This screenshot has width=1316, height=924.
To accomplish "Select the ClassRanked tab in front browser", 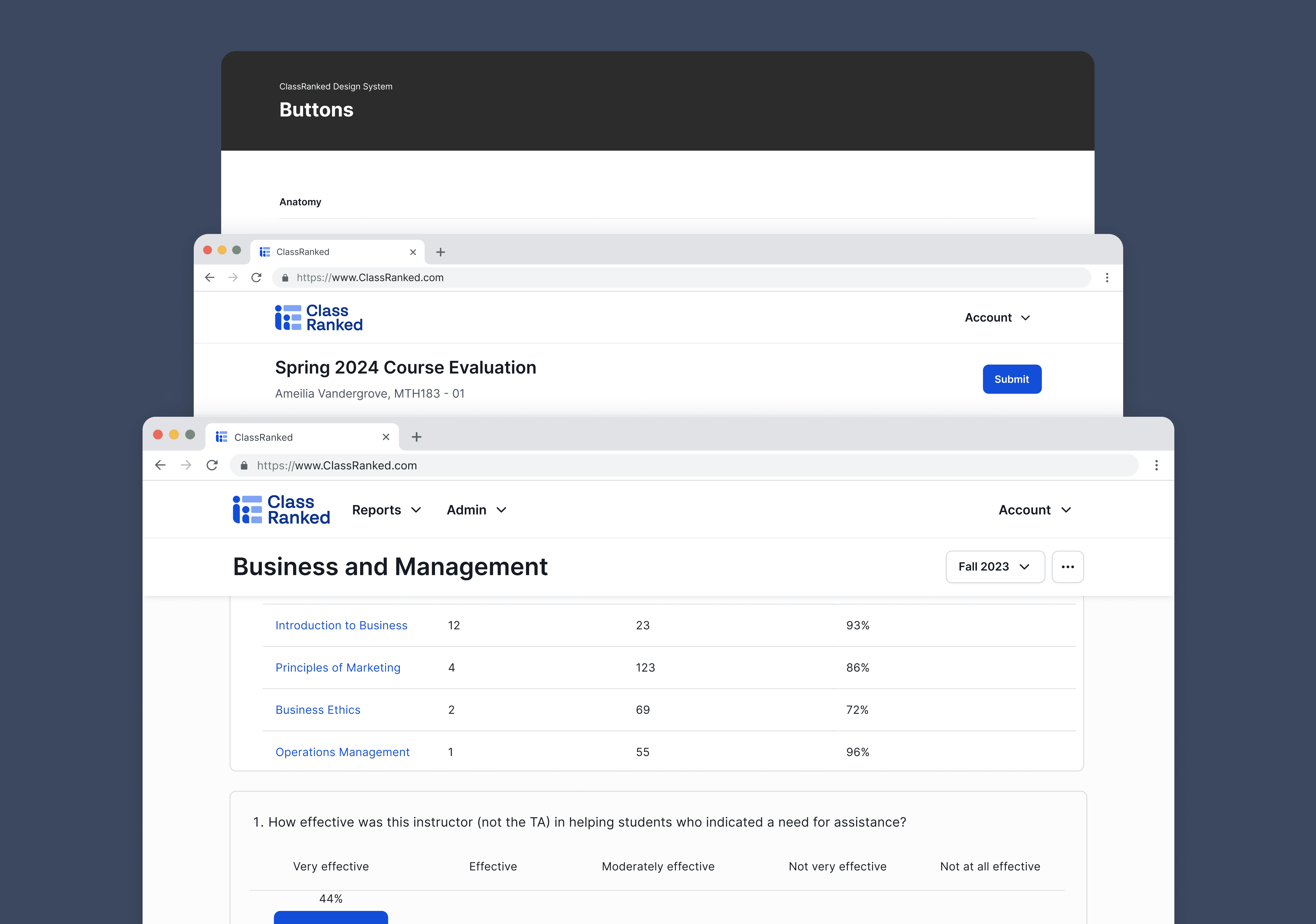I will [287, 437].
